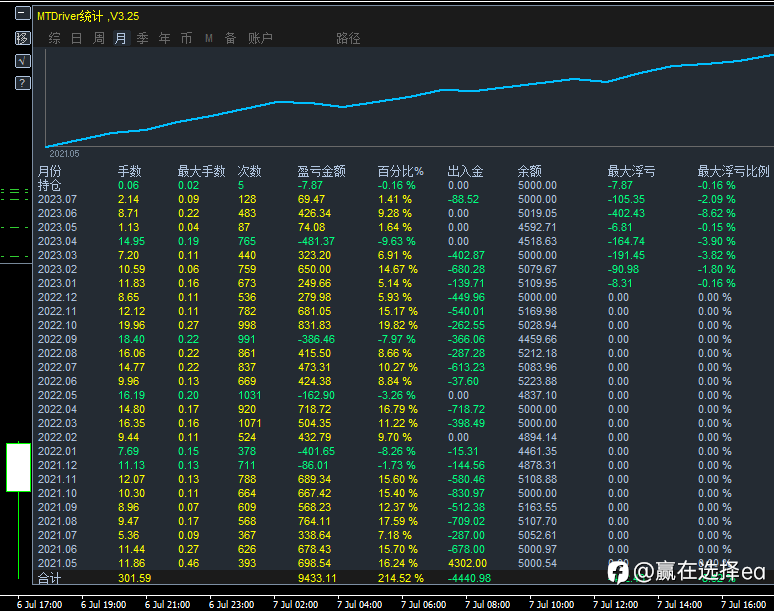Image resolution: width=774 pixels, height=611 pixels.
Task: Click the square-root checkmark icon
Action: coord(23,61)
